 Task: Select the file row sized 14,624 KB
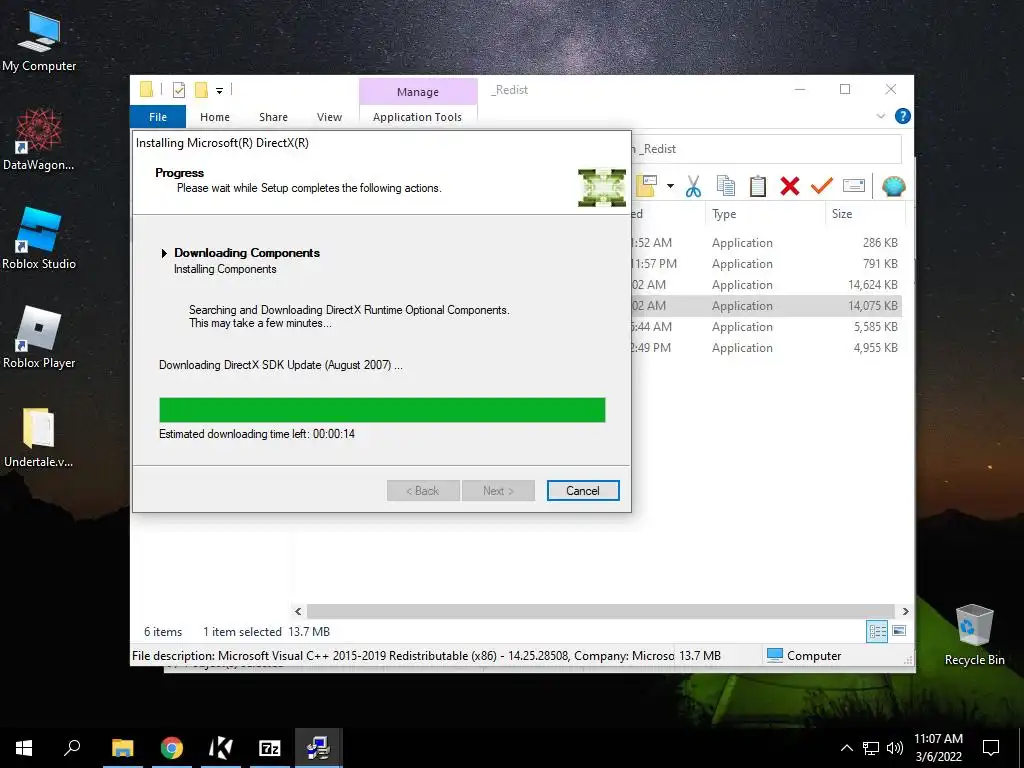[766, 284]
